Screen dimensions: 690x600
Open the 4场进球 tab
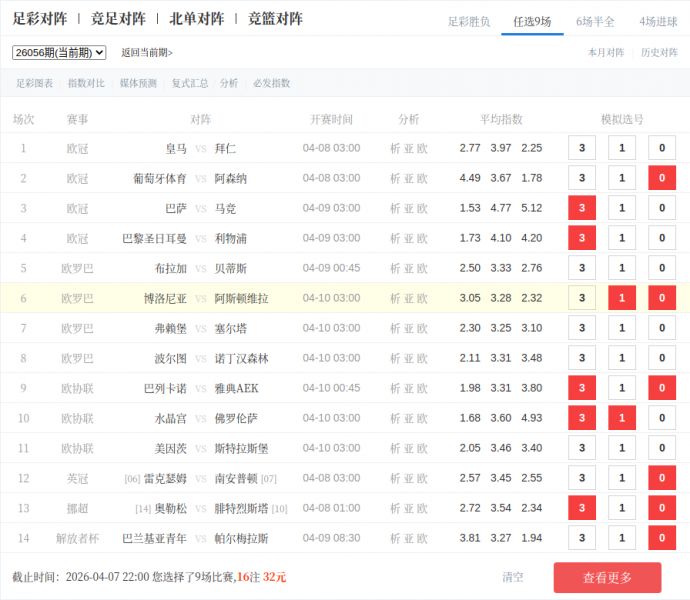click(658, 21)
